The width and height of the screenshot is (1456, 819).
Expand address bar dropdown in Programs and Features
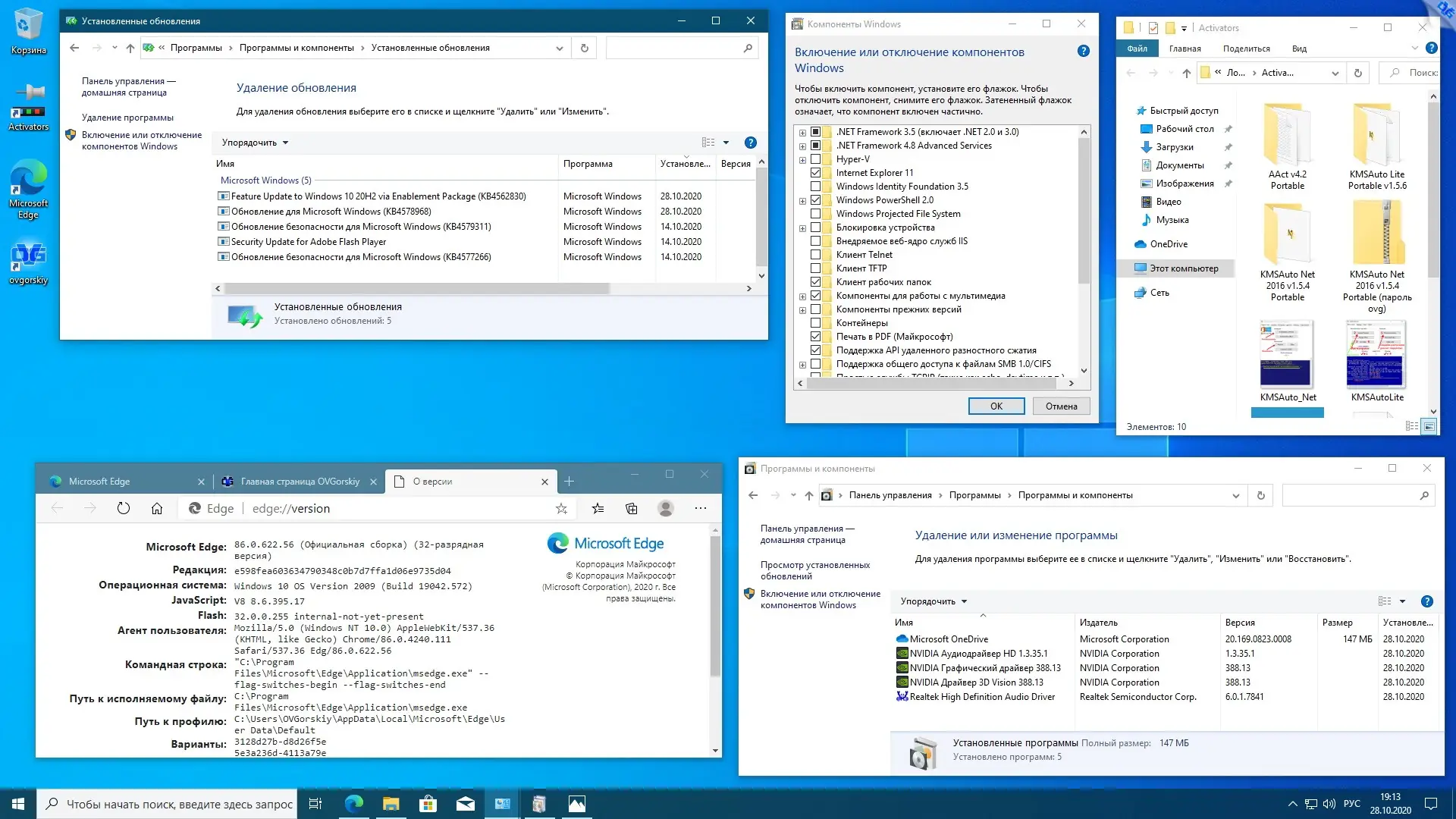(1235, 496)
